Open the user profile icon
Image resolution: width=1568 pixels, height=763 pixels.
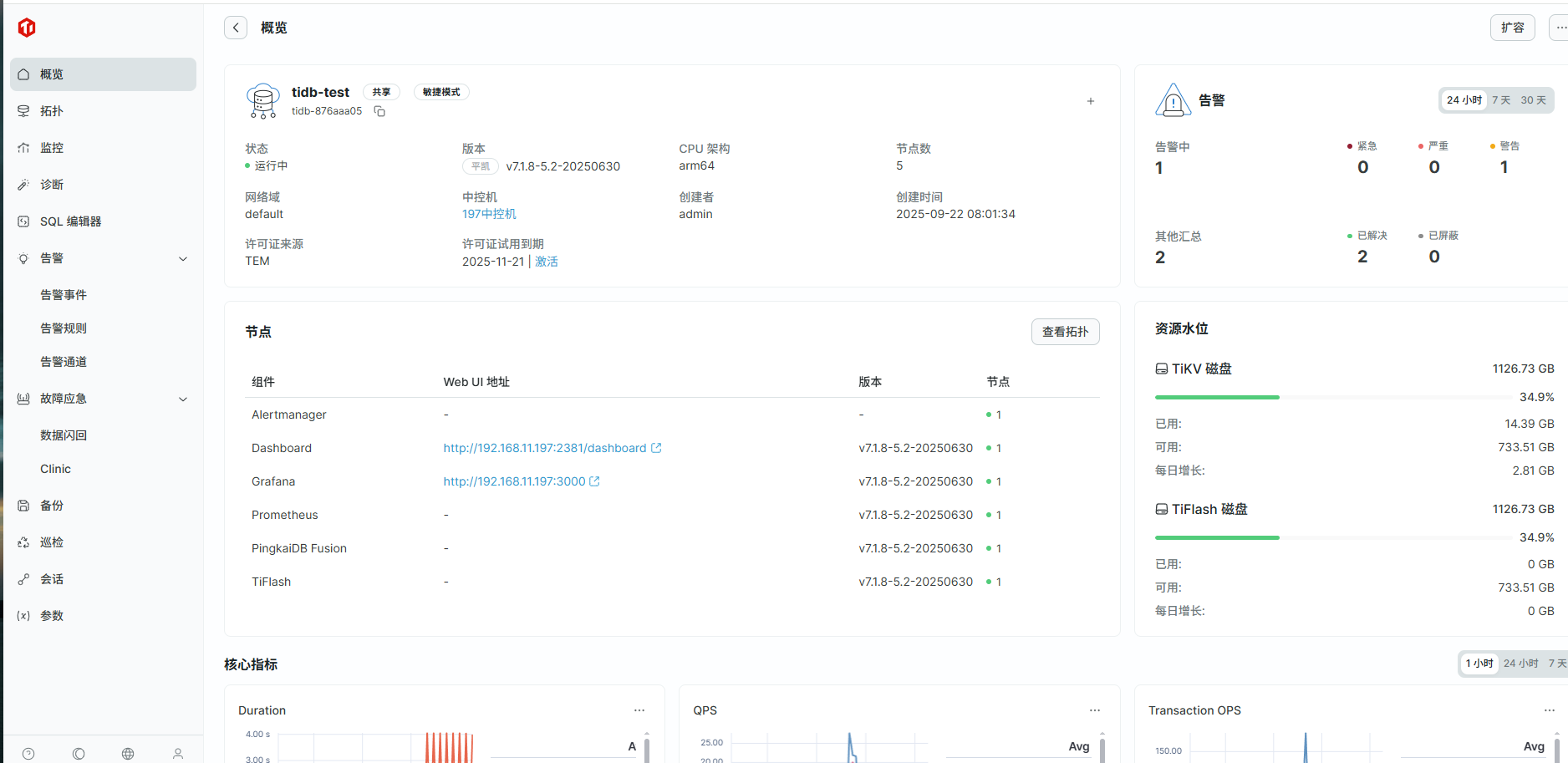[178, 753]
